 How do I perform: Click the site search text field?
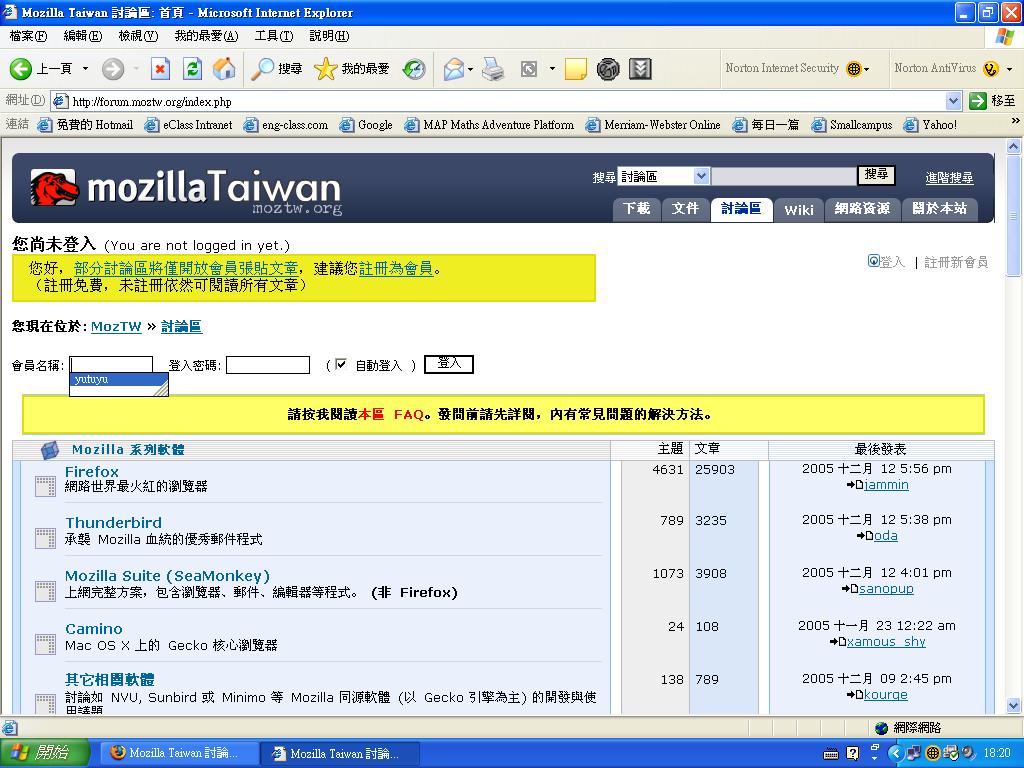(x=784, y=176)
